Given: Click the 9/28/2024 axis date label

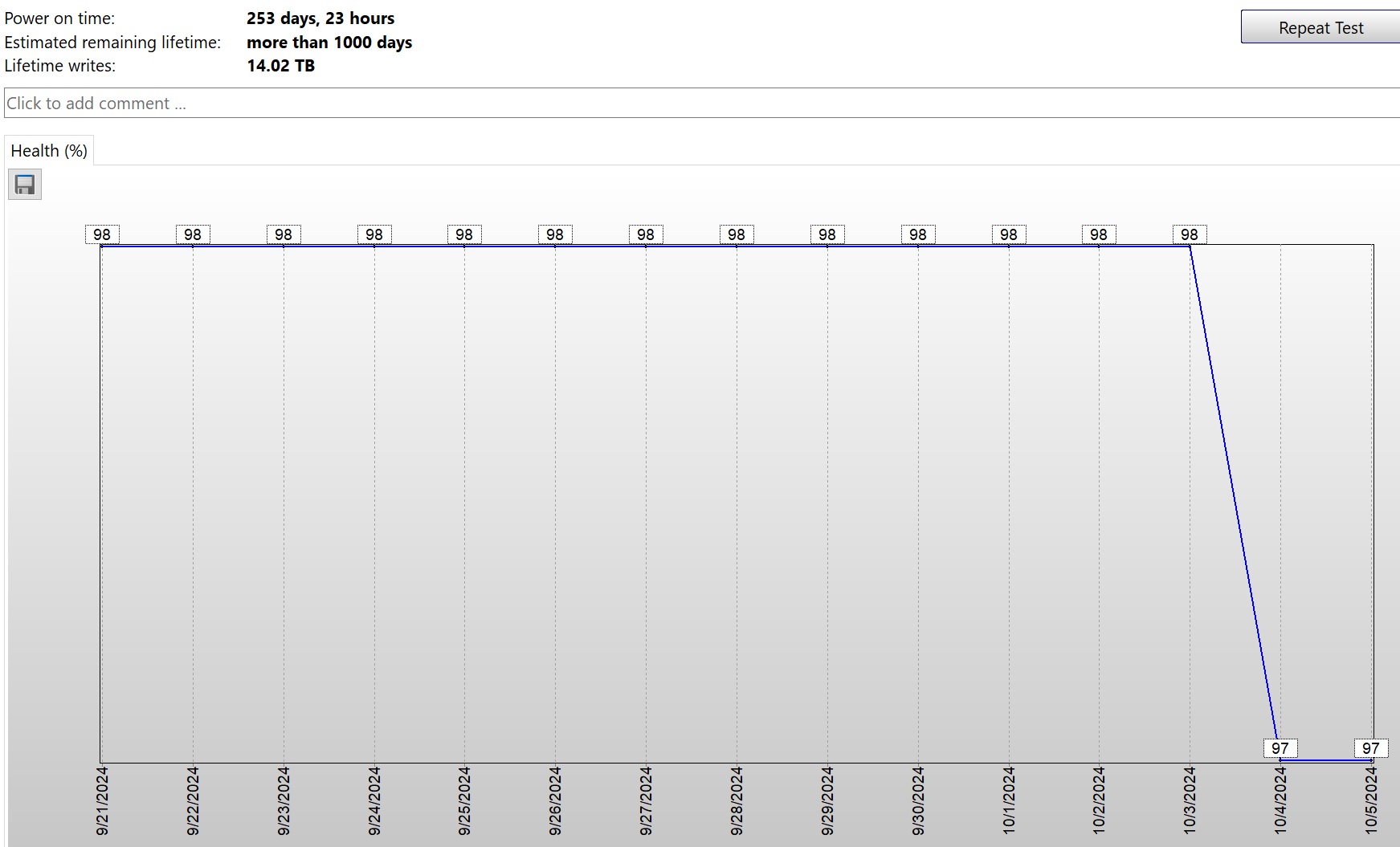Looking at the screenshot, I should 737,801.
